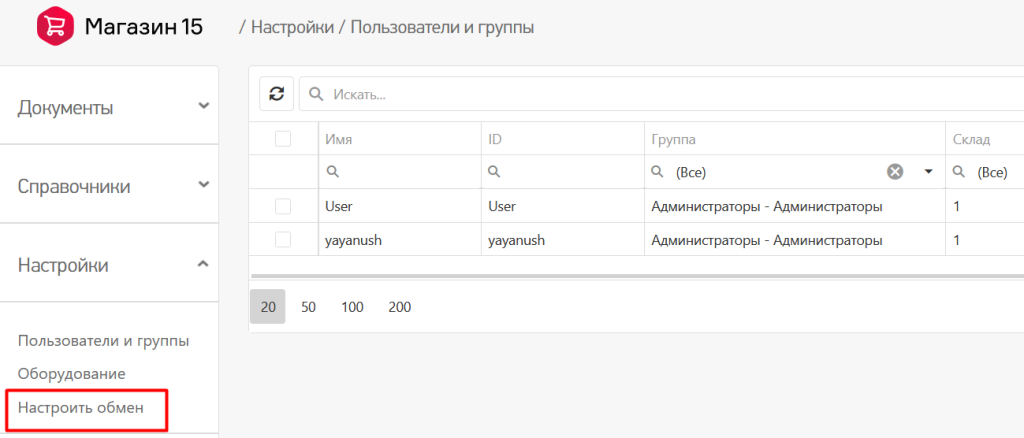
Task: Expand the Справочники section
Action: tap(204, 185)
